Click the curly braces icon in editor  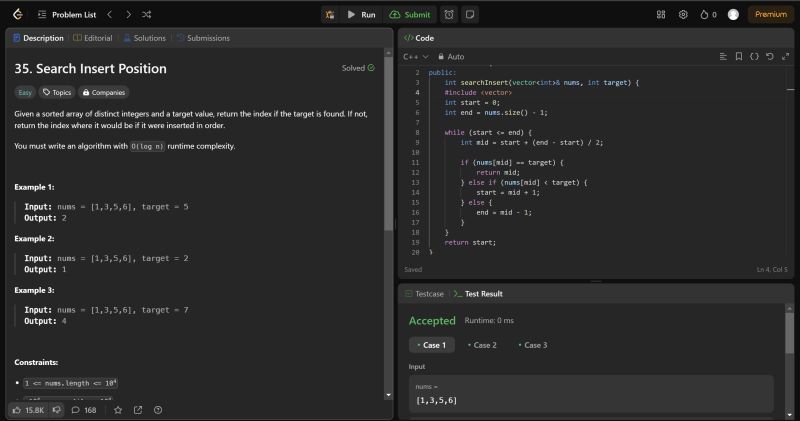point(754,57)
